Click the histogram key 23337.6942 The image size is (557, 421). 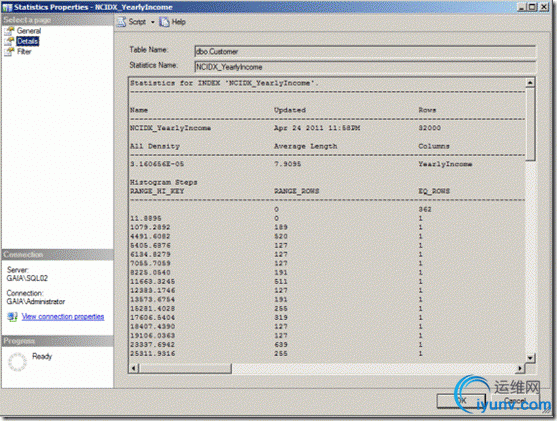pos(152,345)
